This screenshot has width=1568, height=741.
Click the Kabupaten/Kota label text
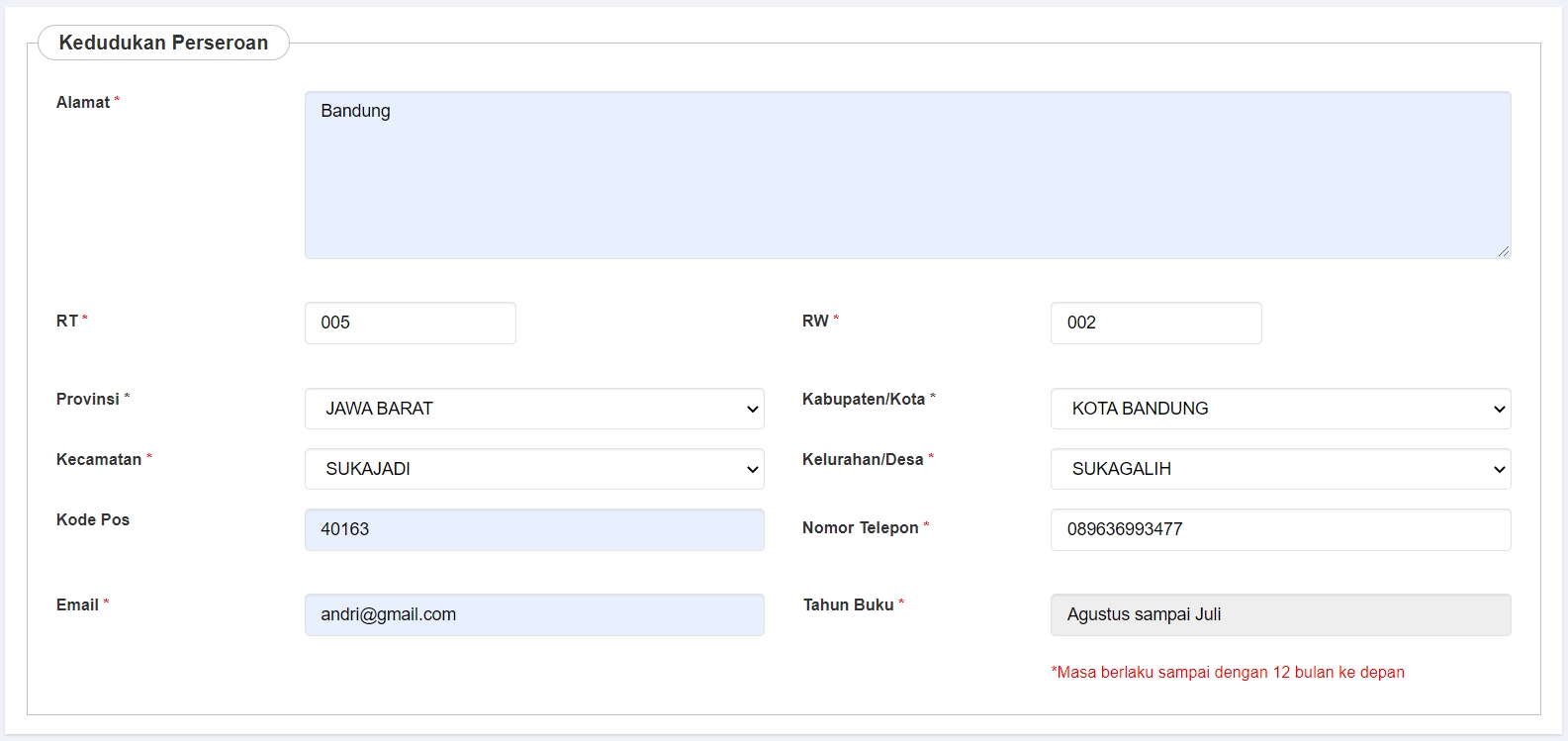coord(864,399)
